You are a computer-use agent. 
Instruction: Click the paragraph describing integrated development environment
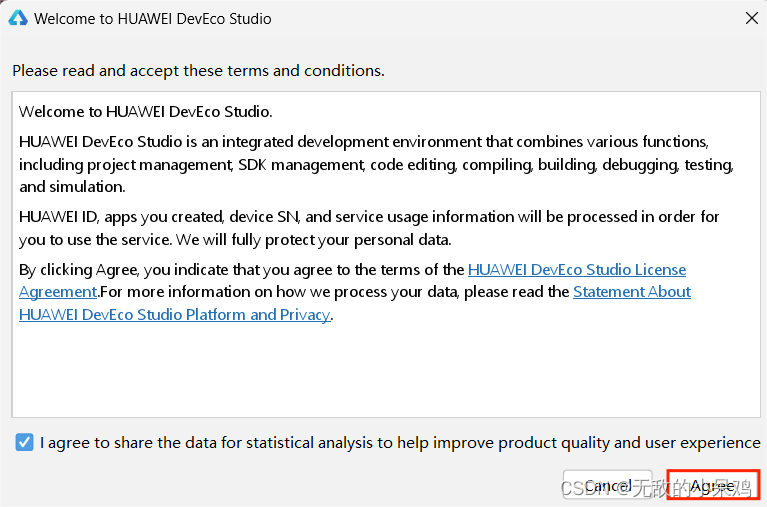click(x=376, y=164)
